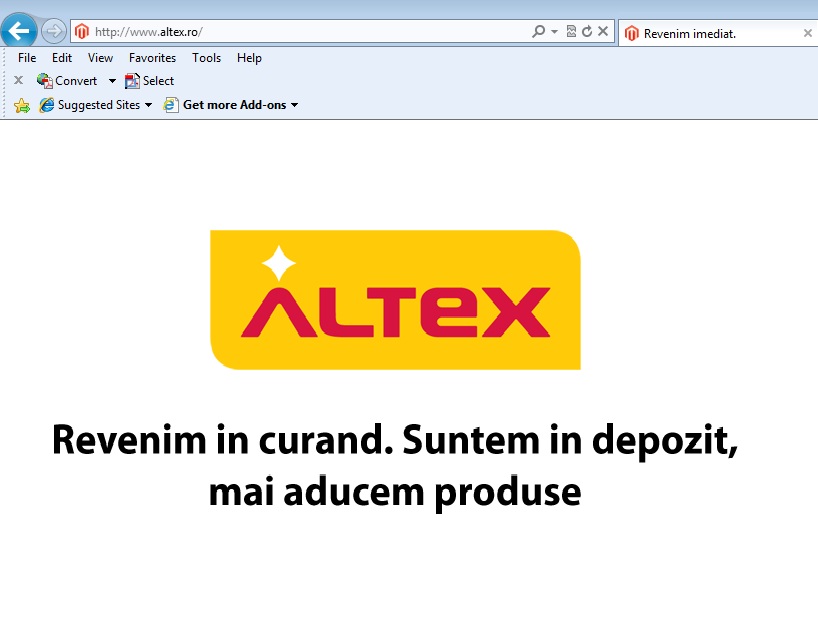Viewport: 818px width, 621px height.
Task: Open Suggested Sites link
Action: [x=99, y=105]
